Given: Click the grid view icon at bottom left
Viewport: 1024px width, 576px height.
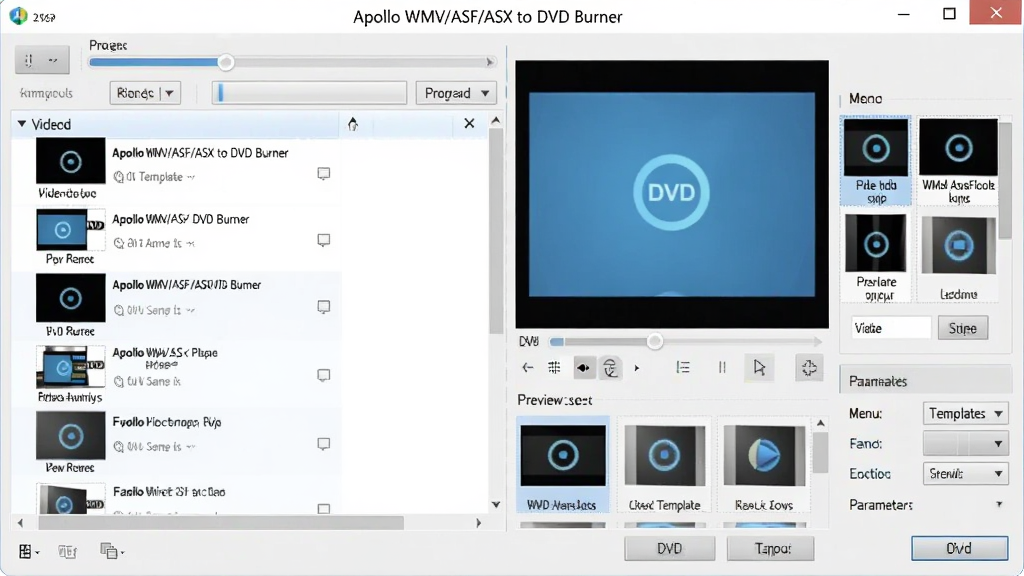Looking at the screenshot, I should [x=25, y=552].
